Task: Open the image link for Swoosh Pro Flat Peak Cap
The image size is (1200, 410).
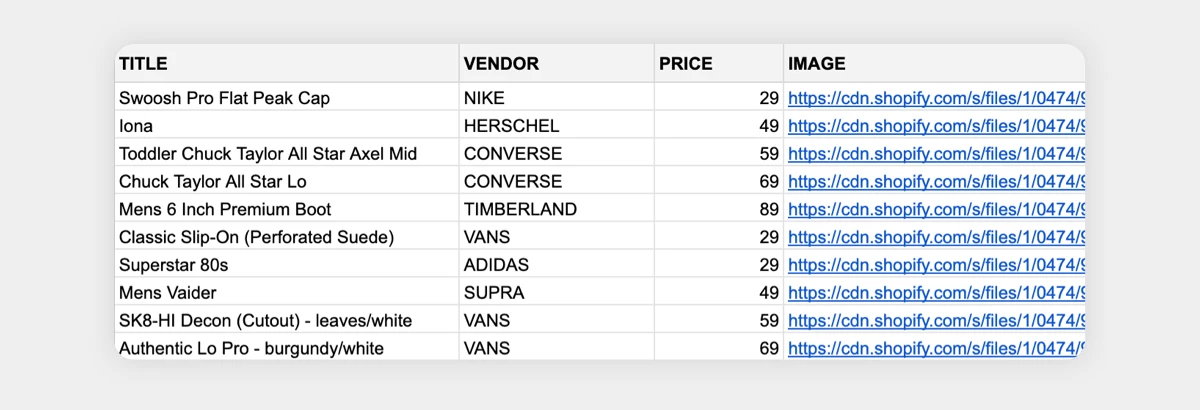Action: [x=936, y=98]
